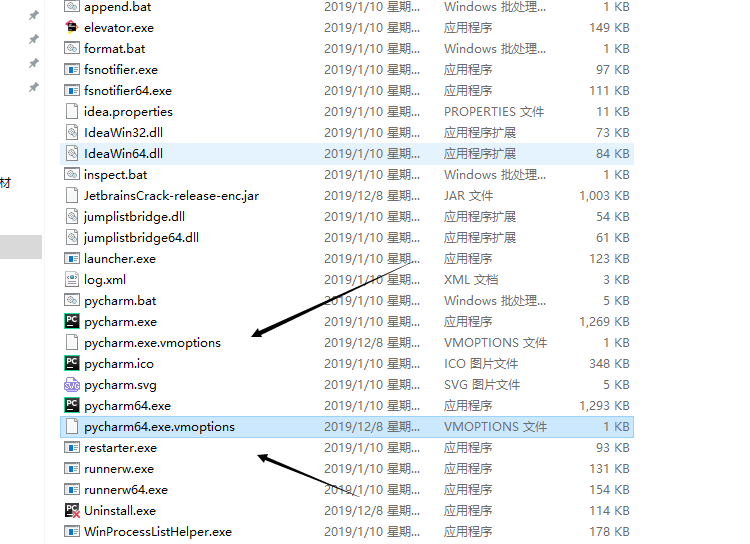
Task: Select the pycharm.ico PyCharm icon
Action: (x=72, y=363)
